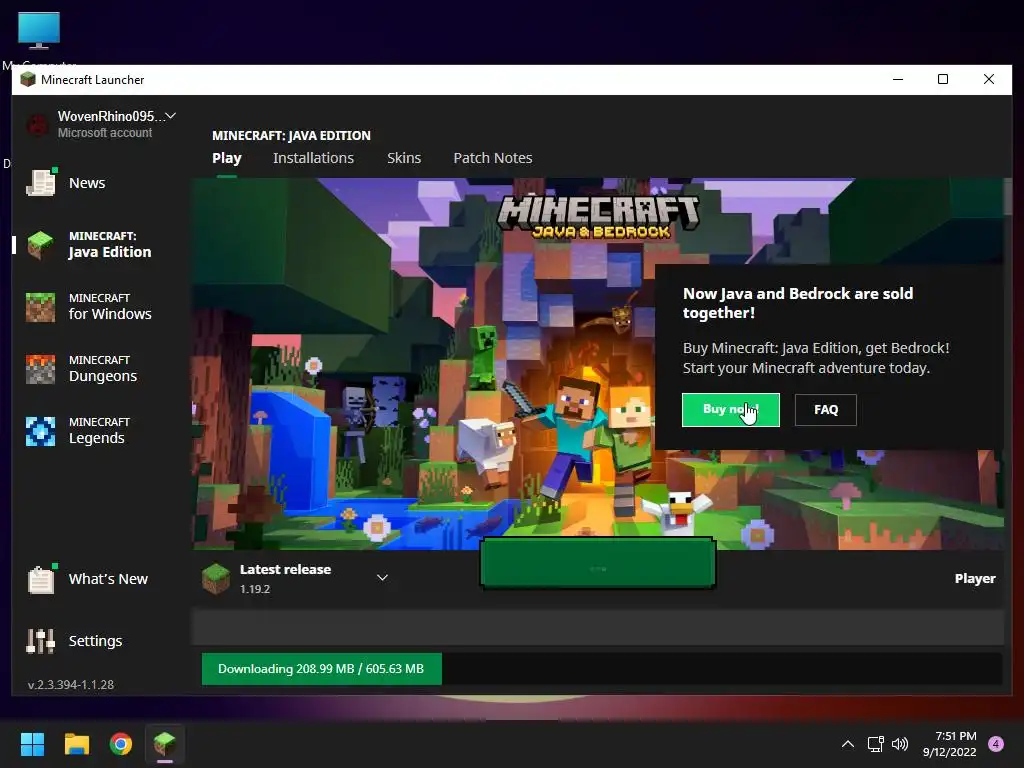Click the Minecraft Launcher taskbar icon
Viewport: 1024px width, 768px height.
point(165,744)
